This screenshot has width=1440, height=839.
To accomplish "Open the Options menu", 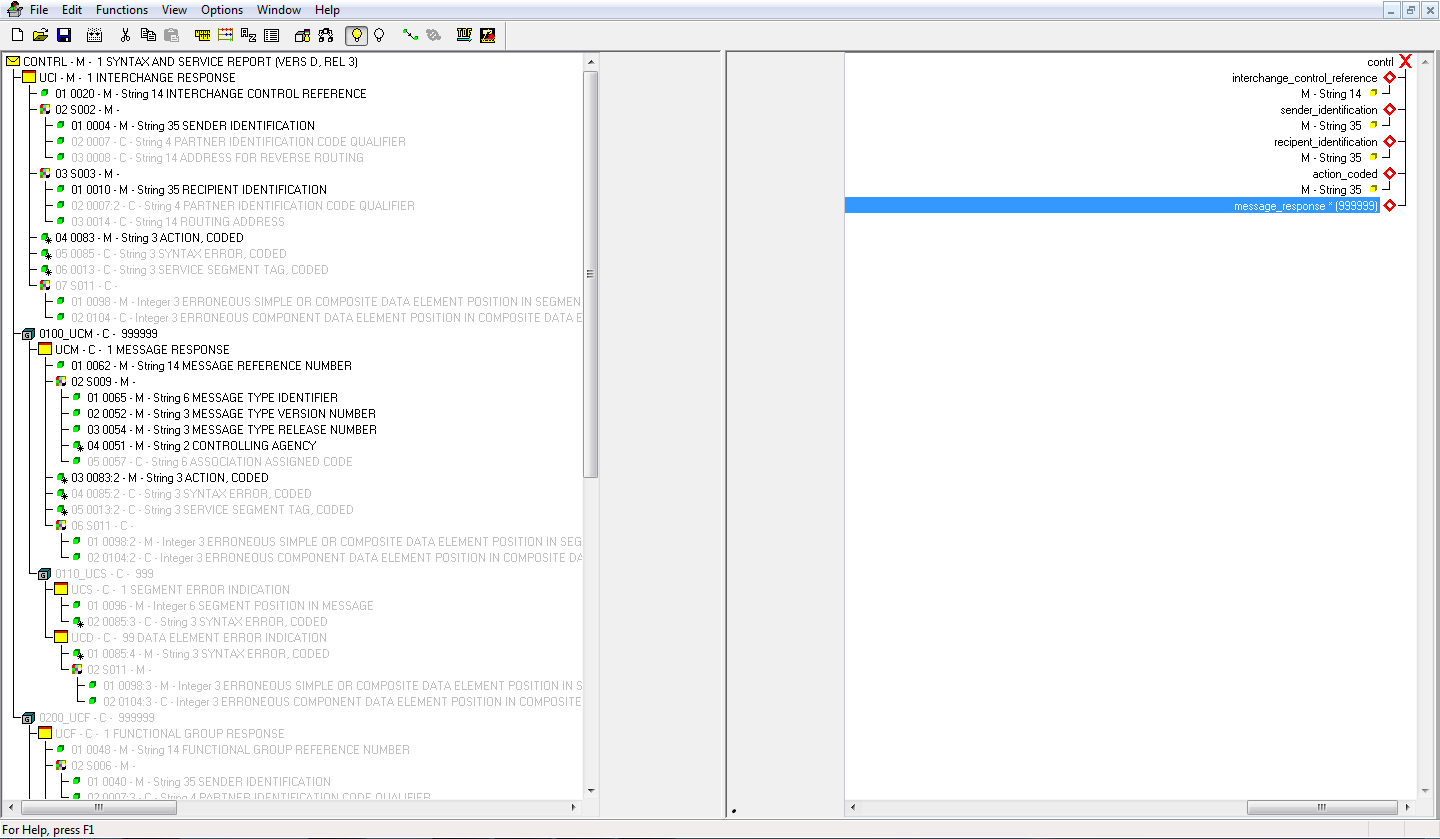I will pos(221,10).
